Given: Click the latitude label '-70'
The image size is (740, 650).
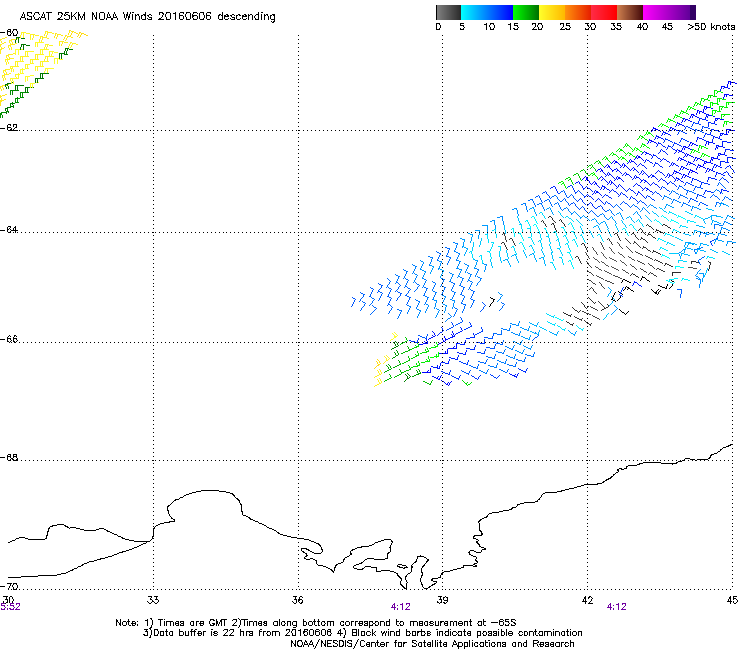Looking at the screenshot, I should 9,586.
